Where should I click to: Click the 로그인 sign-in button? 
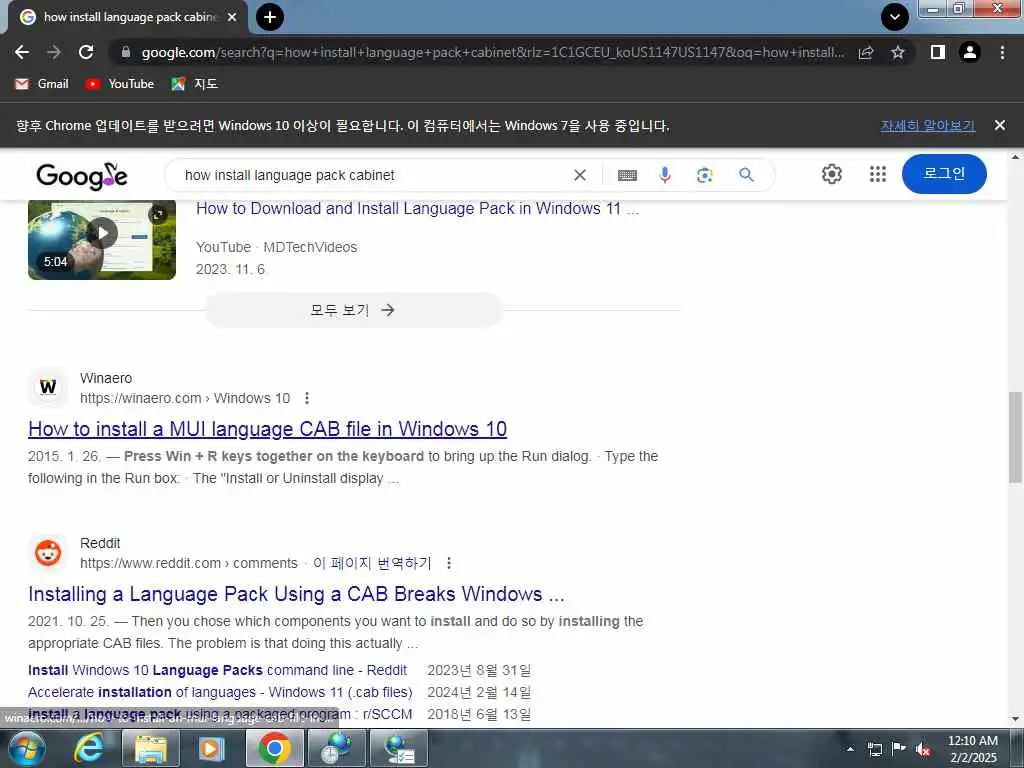[x=944, y=174]
